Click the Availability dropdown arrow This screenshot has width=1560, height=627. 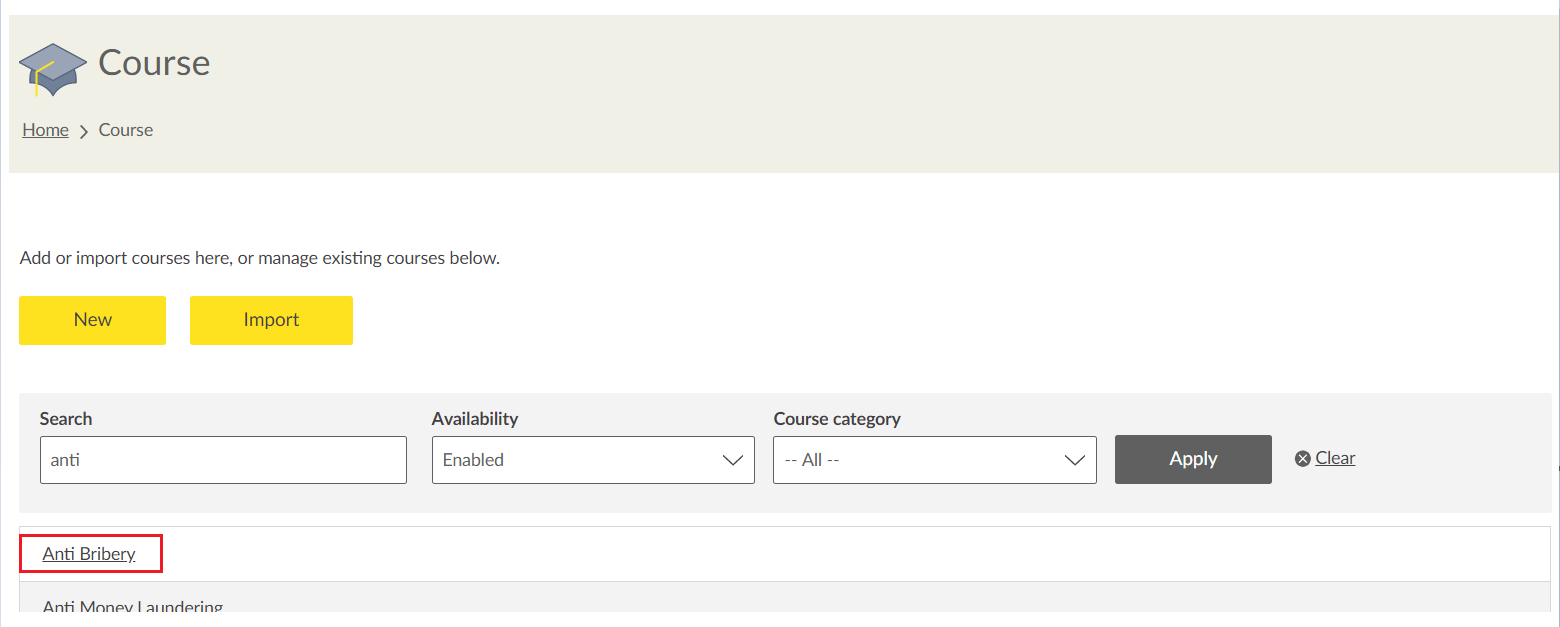732,460
